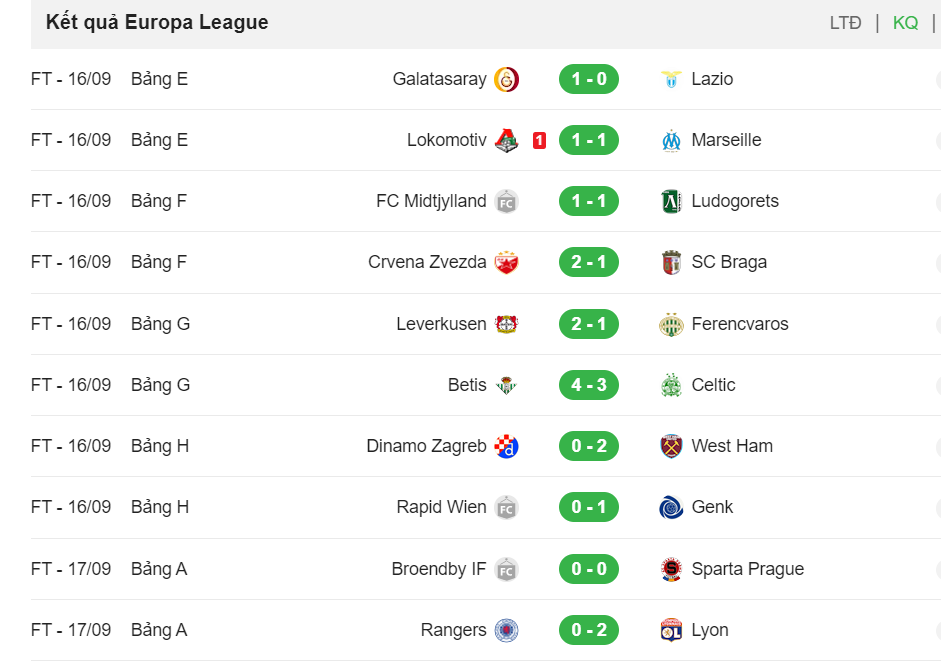The width and height of the screenshot is (941, 662).
Task: Click the Galatasaray club crest
Action: (506, 79)
